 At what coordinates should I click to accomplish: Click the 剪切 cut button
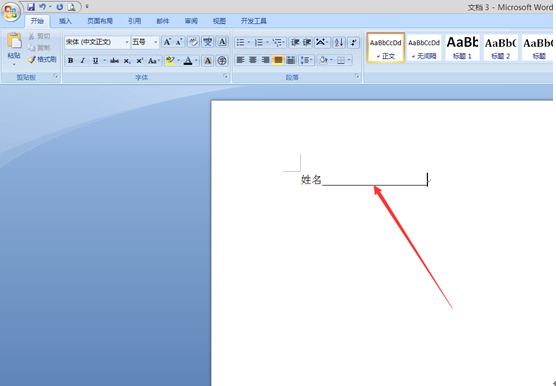pos(39,37)
